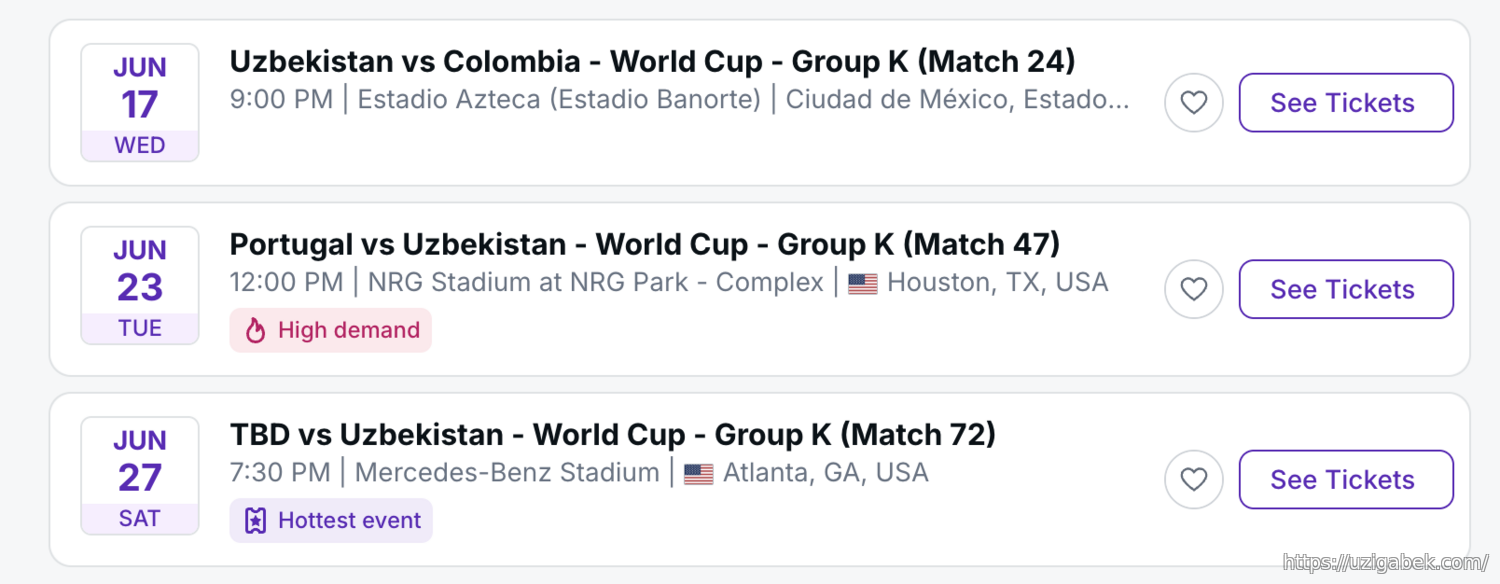
Task: Open the Portugal vs Uzbekistan match title
Action: [644, 245]
